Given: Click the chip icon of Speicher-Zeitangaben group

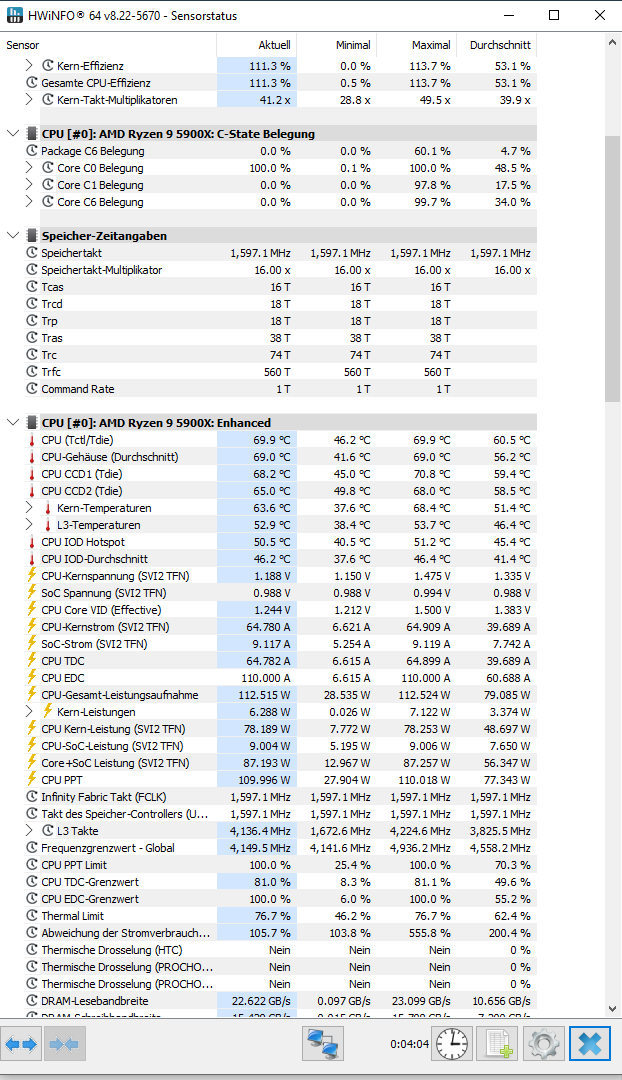Looking at the screenshot, I should [32, 236].
